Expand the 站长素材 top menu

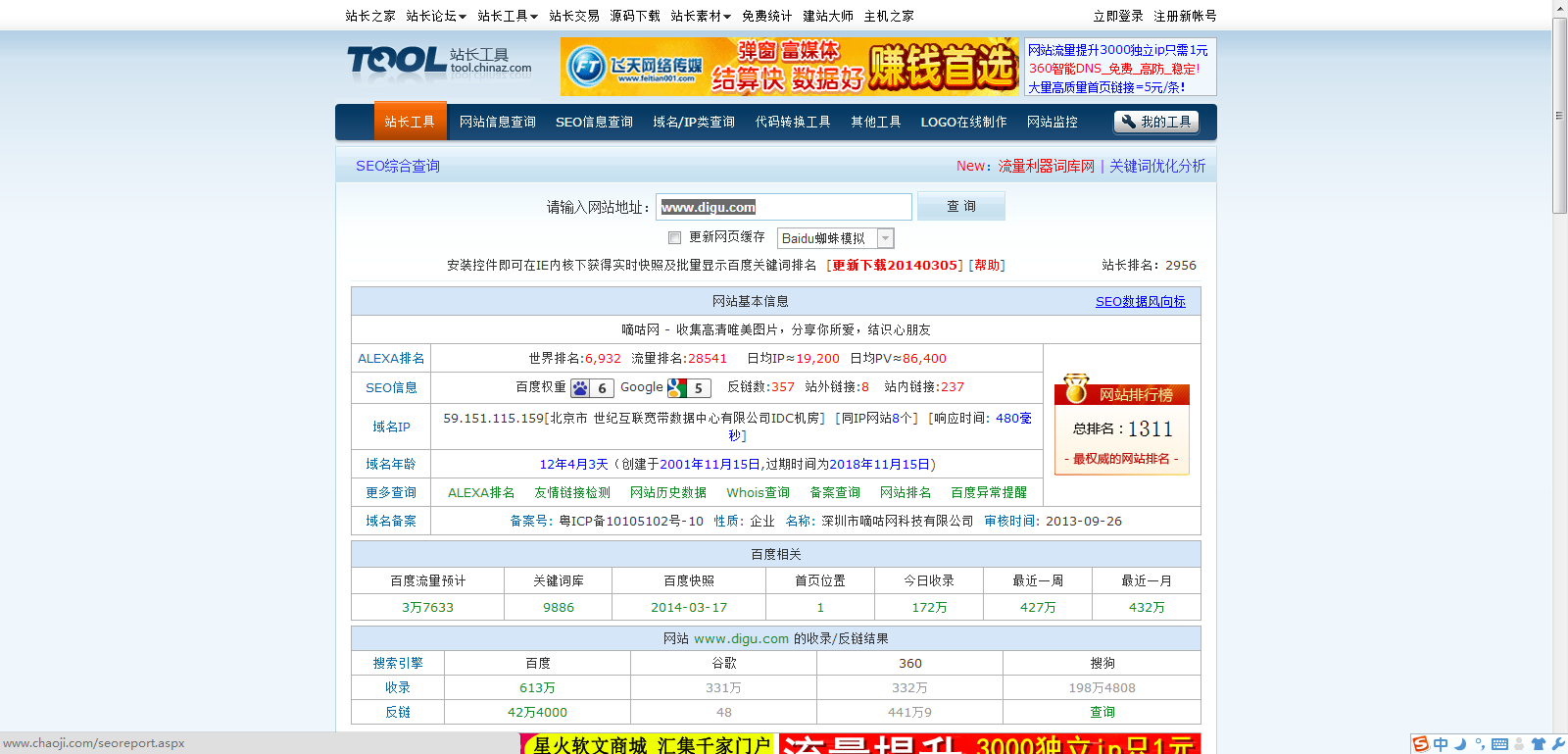(701, 16)
